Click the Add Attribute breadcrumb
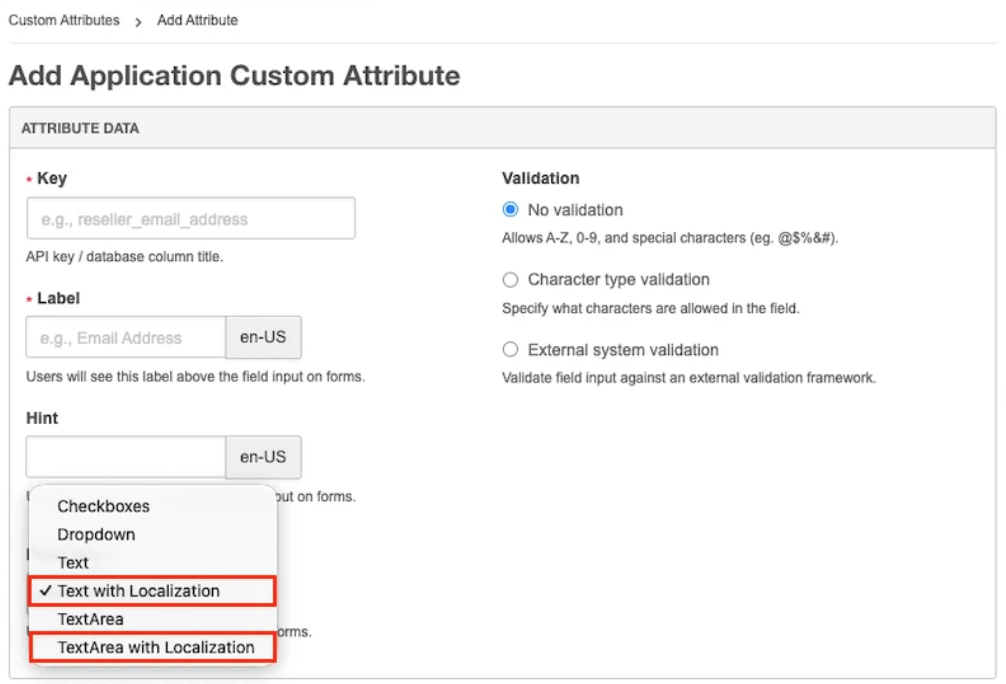This screenshot has width=1006, height=684. [197, 20]
